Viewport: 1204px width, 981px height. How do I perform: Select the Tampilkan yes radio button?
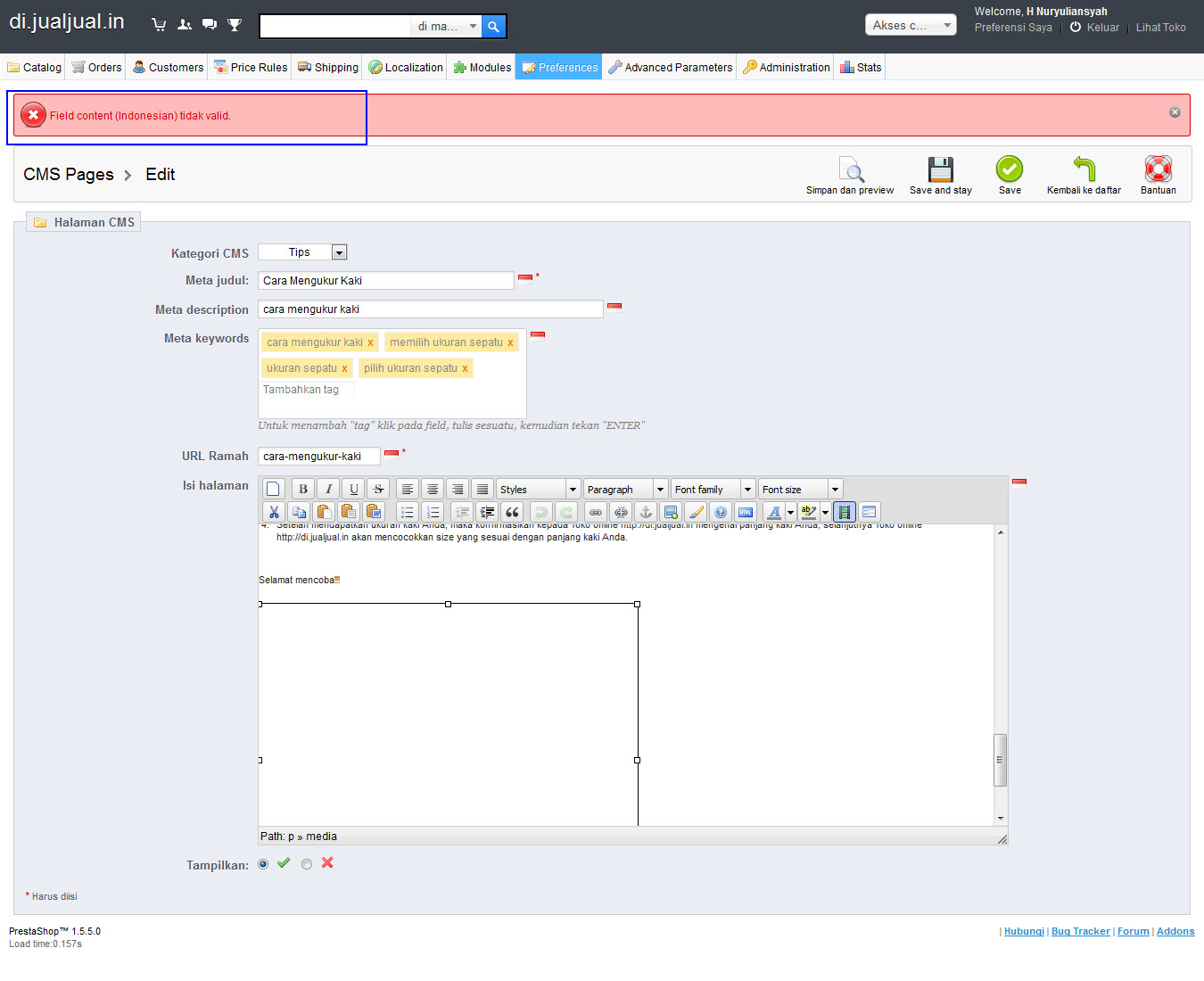pyautogui.click(x=263, y=864)
